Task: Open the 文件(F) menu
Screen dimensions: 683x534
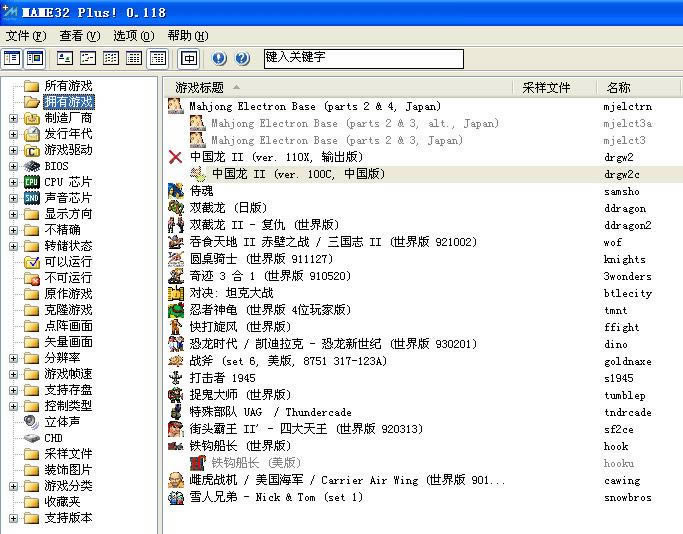Action: (24, 35)
